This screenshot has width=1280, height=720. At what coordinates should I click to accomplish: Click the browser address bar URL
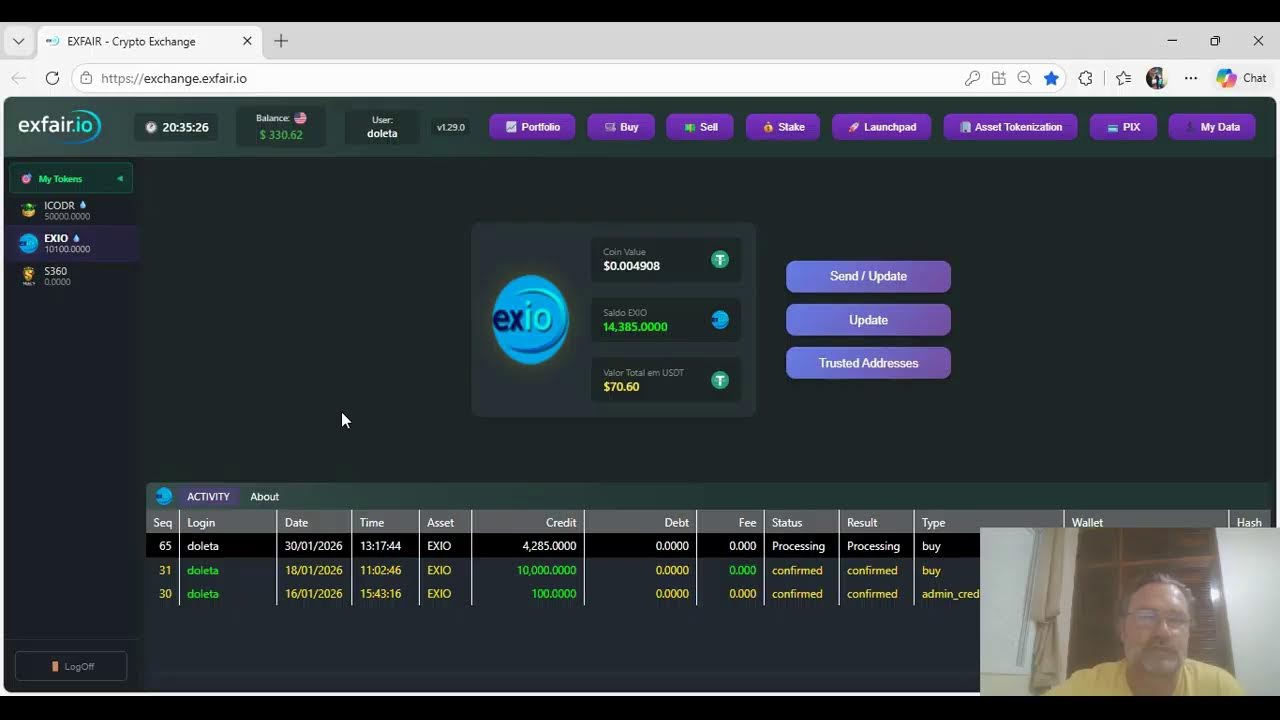coord(174,78)
